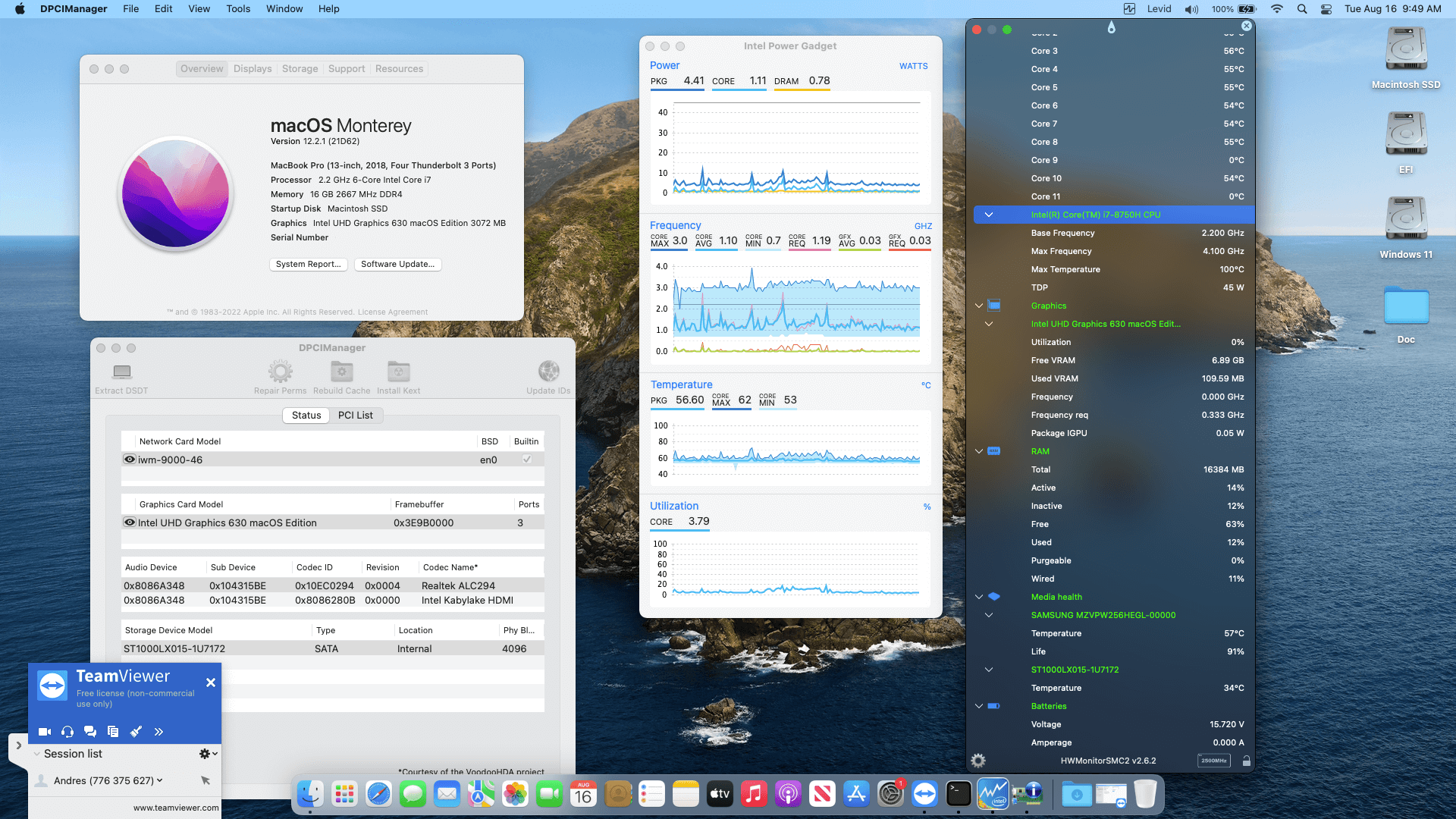This screenshot has width=1456, height=819.
Task: Collapse the Batteries group
Action: coord(979,706)
